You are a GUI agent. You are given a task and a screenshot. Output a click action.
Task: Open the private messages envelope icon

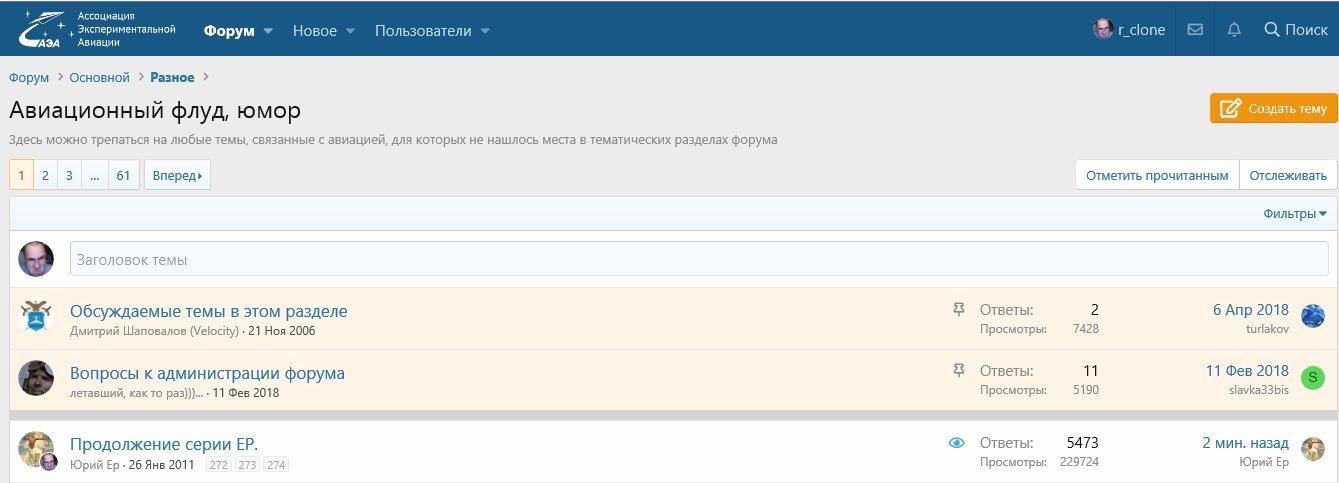pyautogui.click(x=1195, y=30)
